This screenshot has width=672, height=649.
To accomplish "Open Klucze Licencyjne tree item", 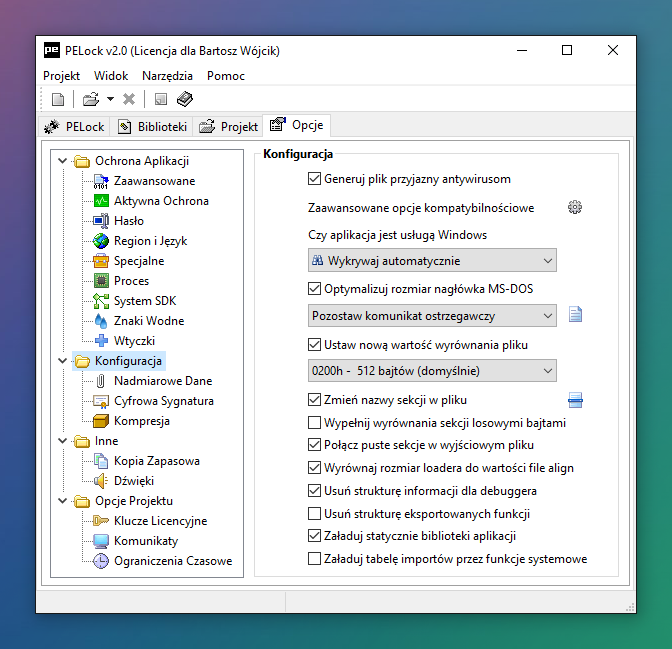I will 160,521.
